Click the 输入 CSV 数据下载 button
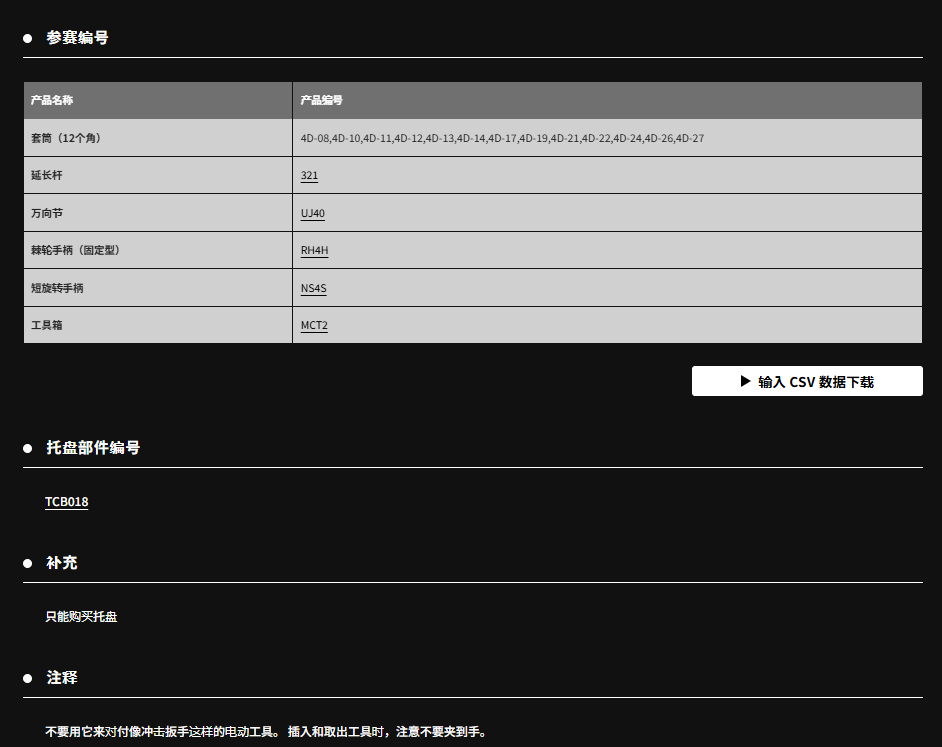The height and width of the screenshot is (747, 942). tap(806, 381)
